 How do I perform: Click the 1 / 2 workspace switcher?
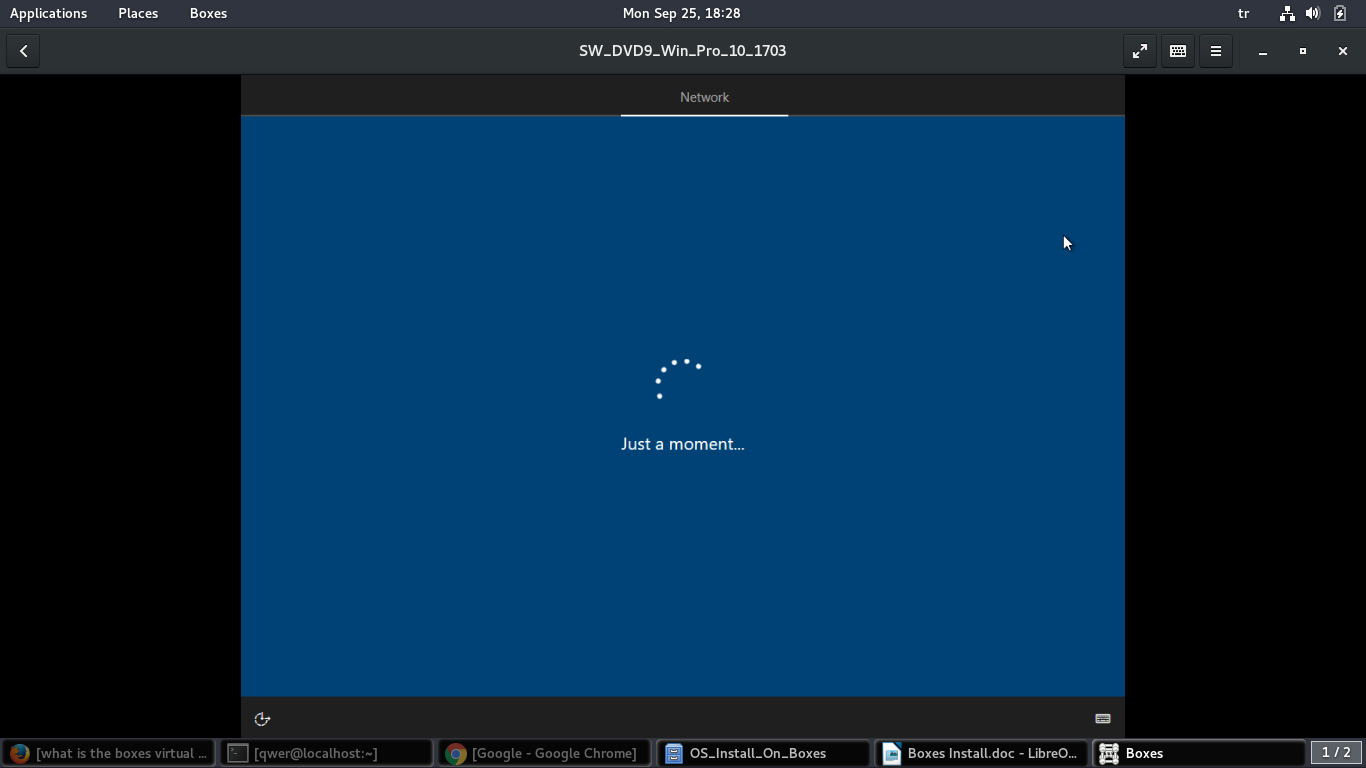pyautogui.click(x=1336, y=752)
